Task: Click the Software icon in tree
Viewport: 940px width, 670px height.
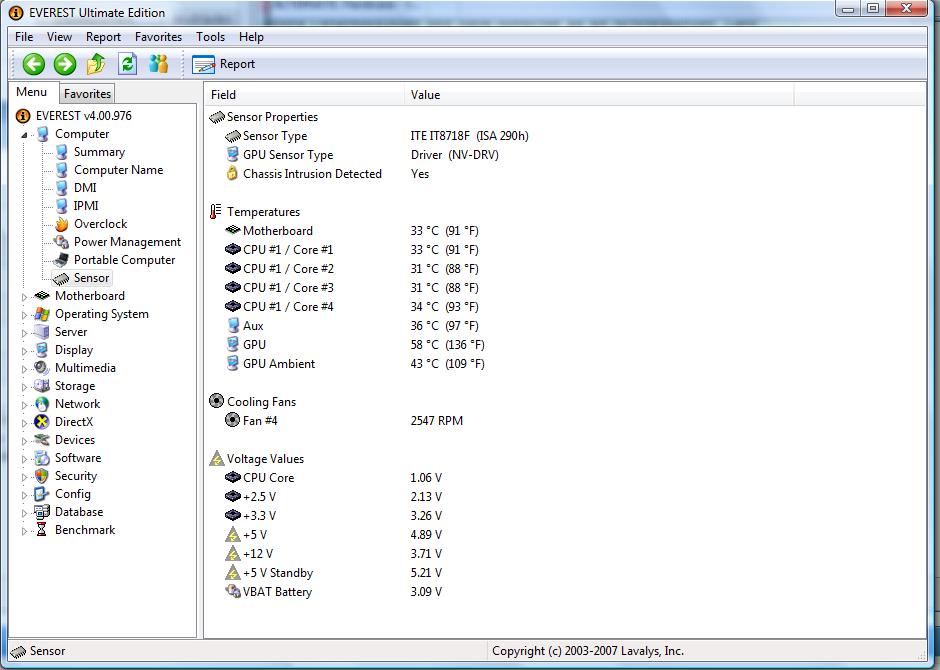Action: coord(41,458)
